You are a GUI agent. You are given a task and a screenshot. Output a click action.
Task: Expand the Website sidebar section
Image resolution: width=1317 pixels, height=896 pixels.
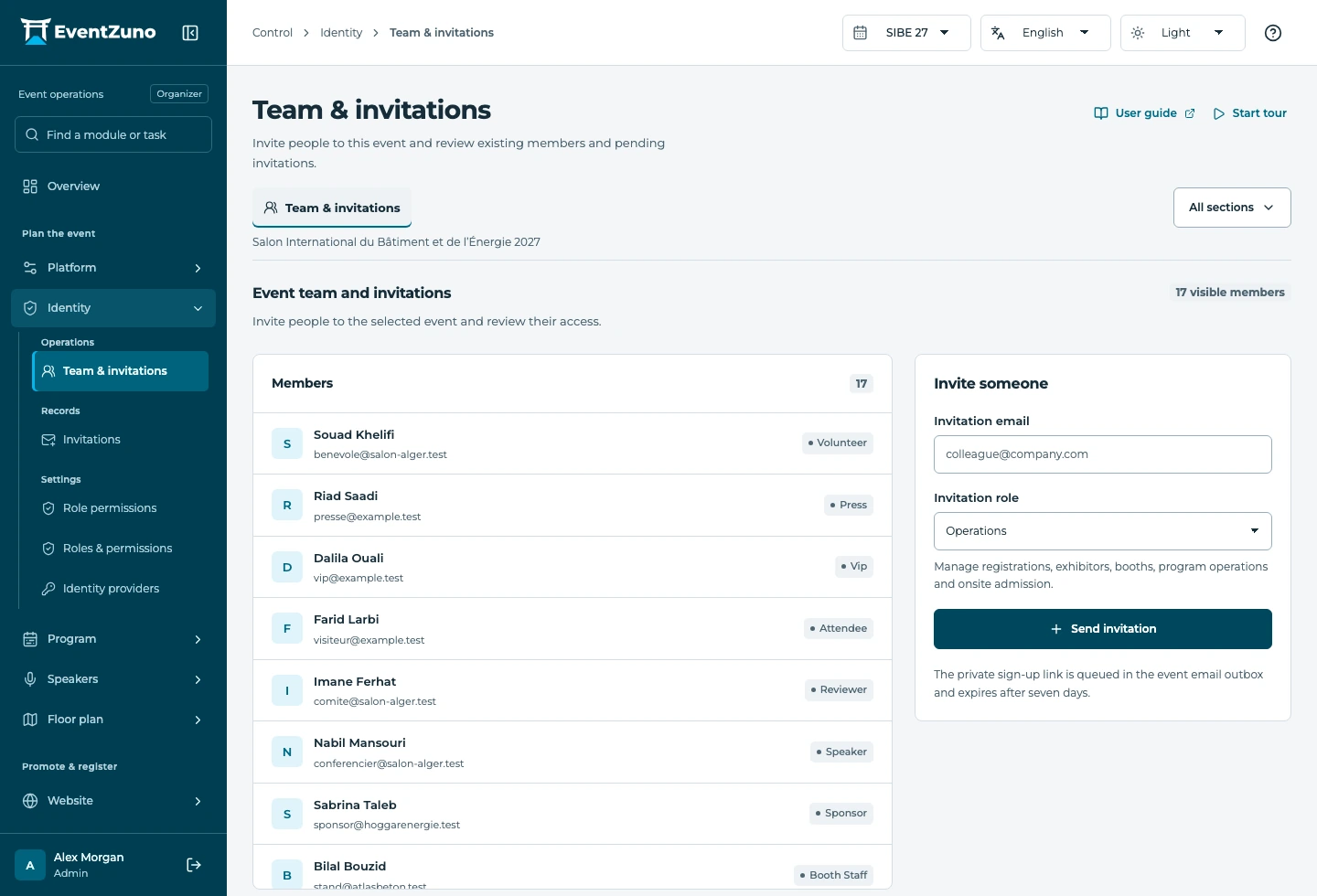tap(113, 801)
